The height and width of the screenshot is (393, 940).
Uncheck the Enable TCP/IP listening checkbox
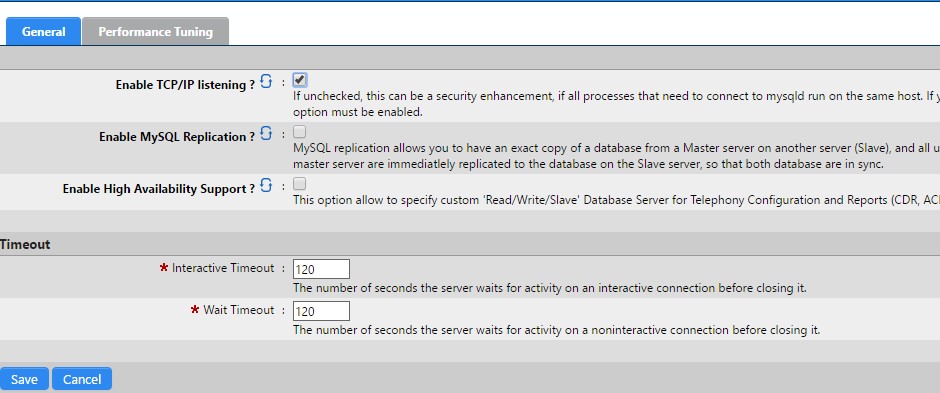(300, 80)
